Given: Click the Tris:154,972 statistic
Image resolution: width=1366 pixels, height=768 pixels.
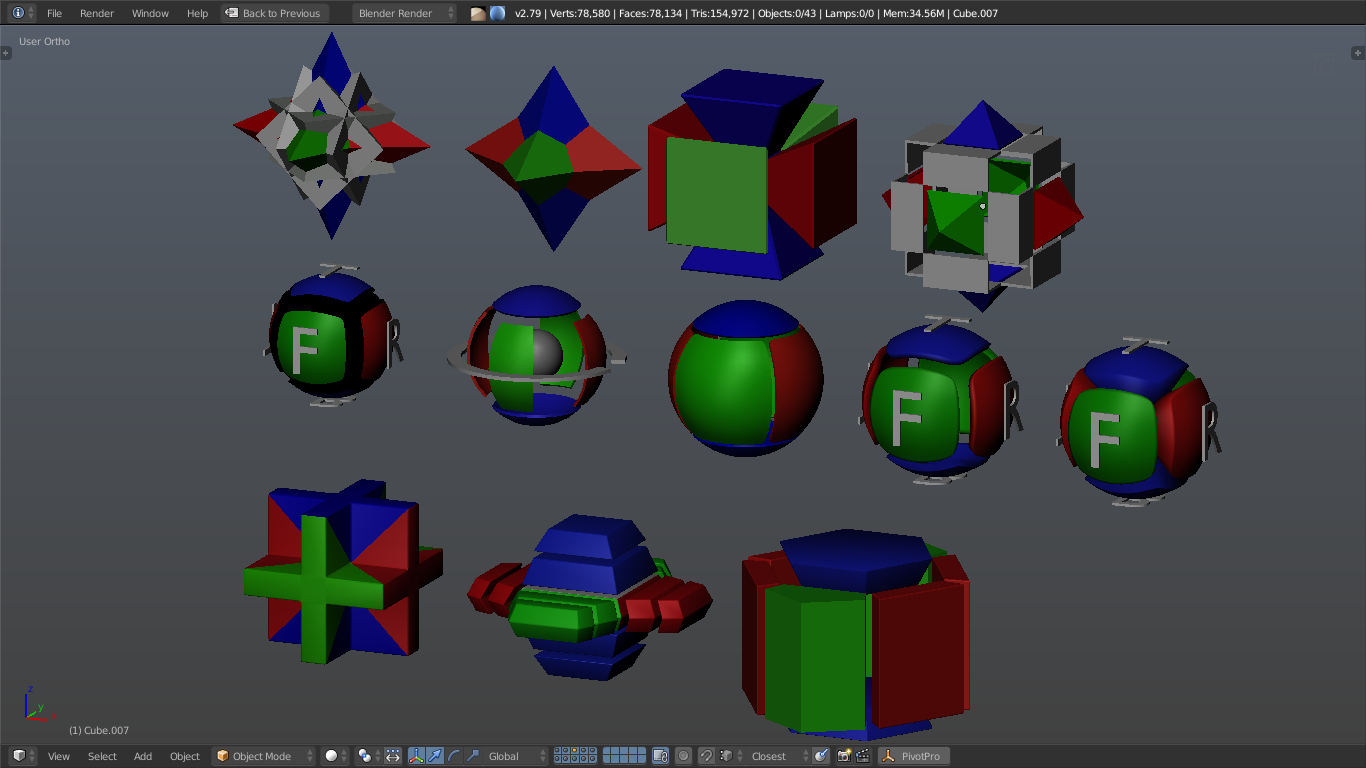Looking at the screenshot, I should click(x=720, y=13).
